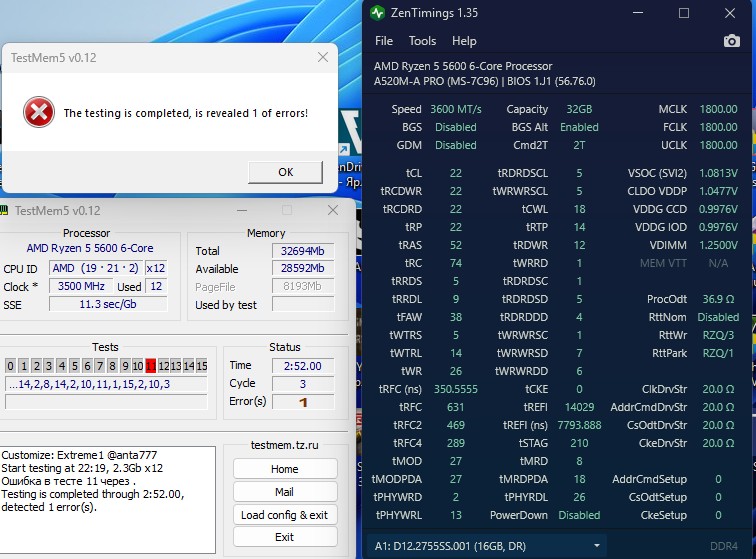
Task: Close the ZenTimings window
Action: click(730, 13)
